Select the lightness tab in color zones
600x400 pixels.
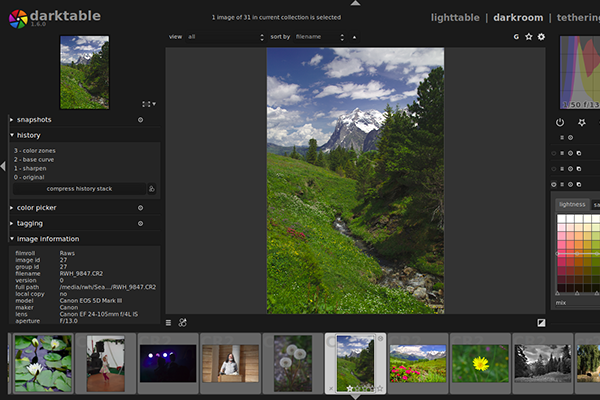click(572, 204)
